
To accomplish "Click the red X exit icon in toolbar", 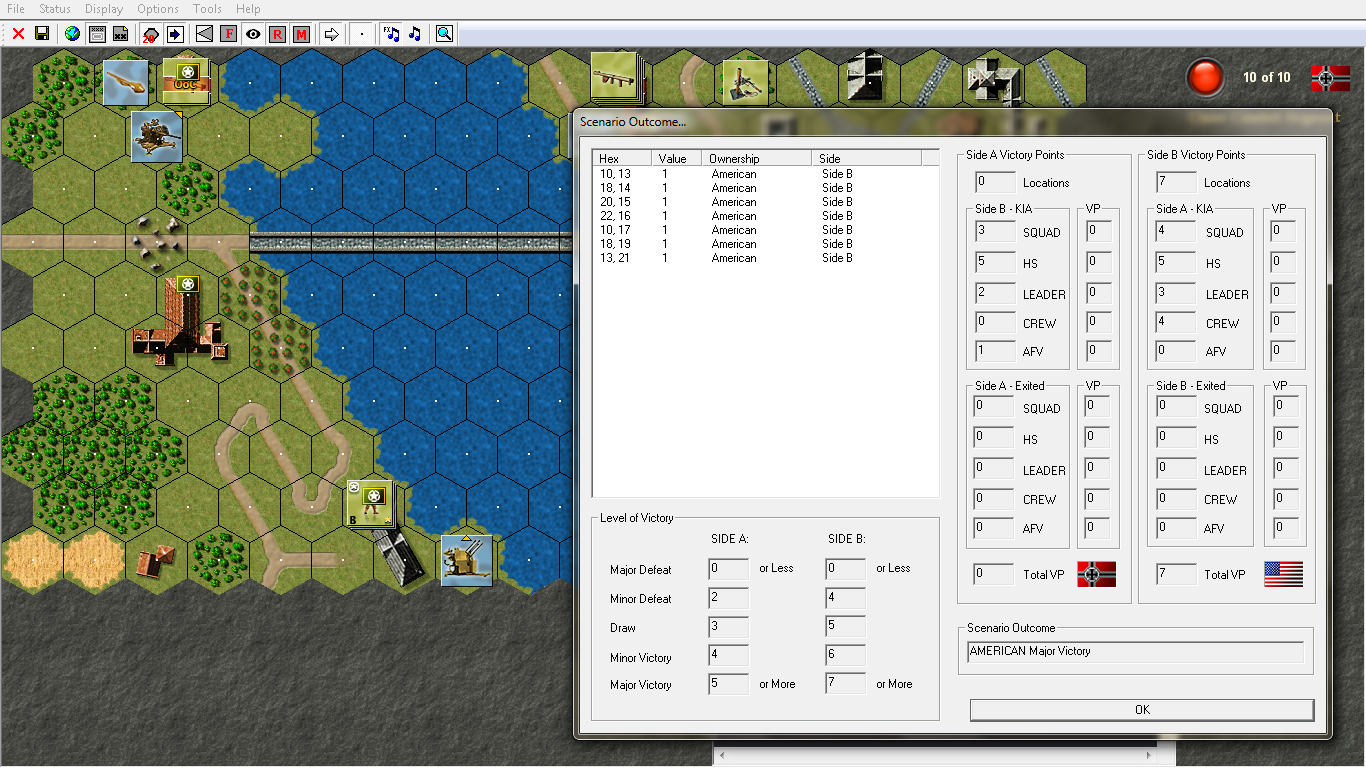I will (18, 34).
